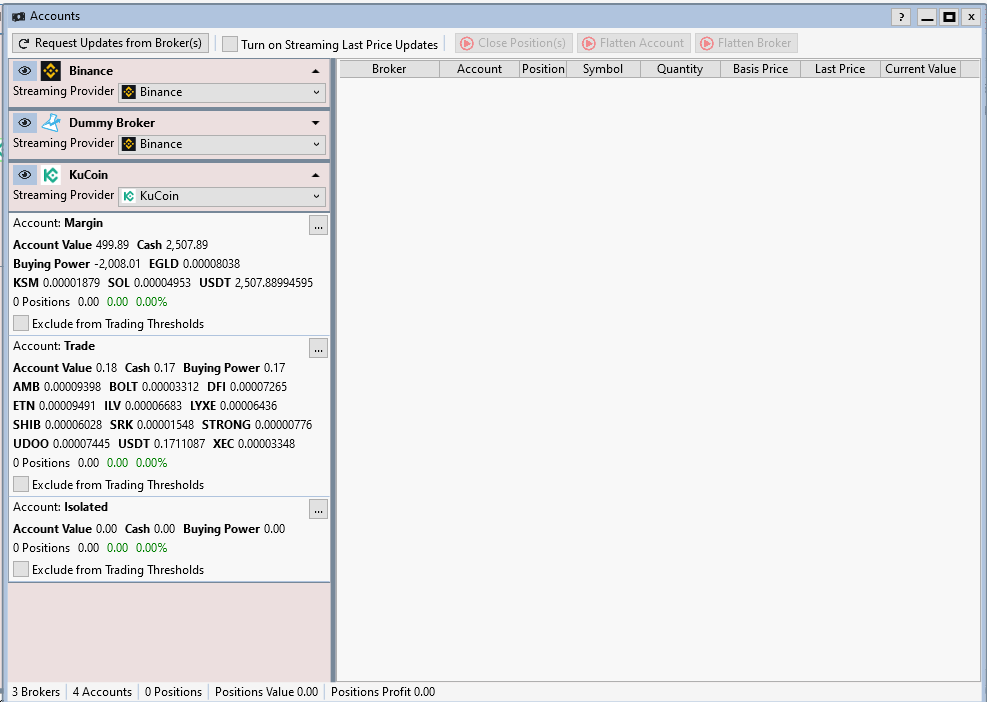Sort by the Symbol column header

[x=603, y=69]
